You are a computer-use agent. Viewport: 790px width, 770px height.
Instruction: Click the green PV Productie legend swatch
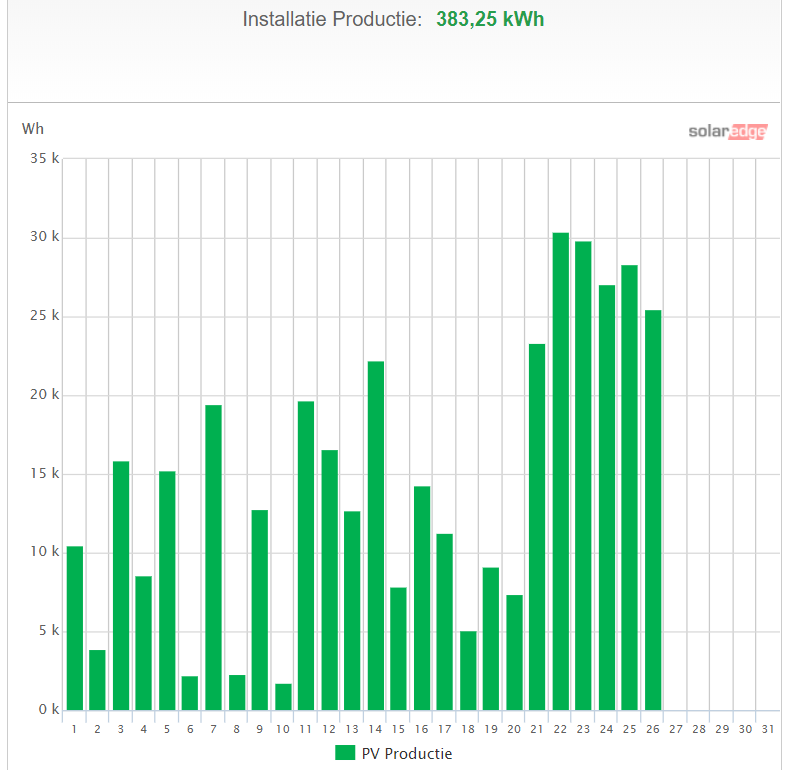[x=345, y=753]
